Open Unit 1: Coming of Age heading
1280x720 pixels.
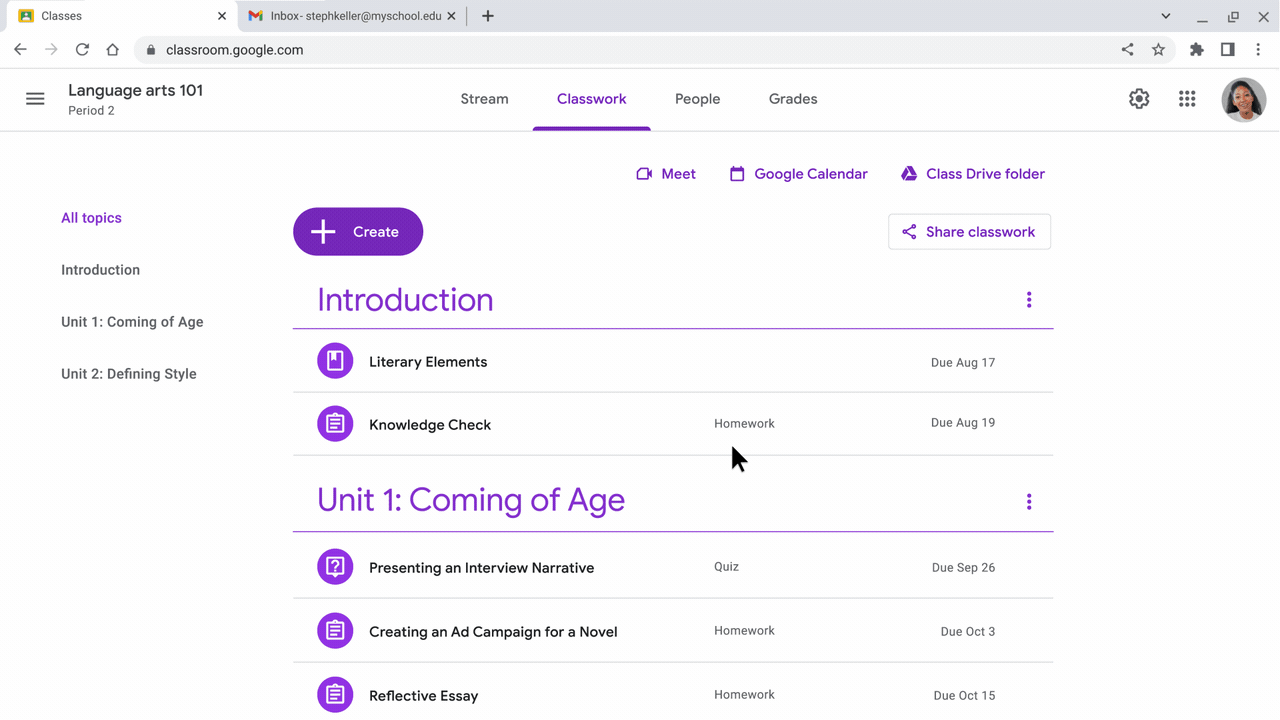[x=471, y=500]
